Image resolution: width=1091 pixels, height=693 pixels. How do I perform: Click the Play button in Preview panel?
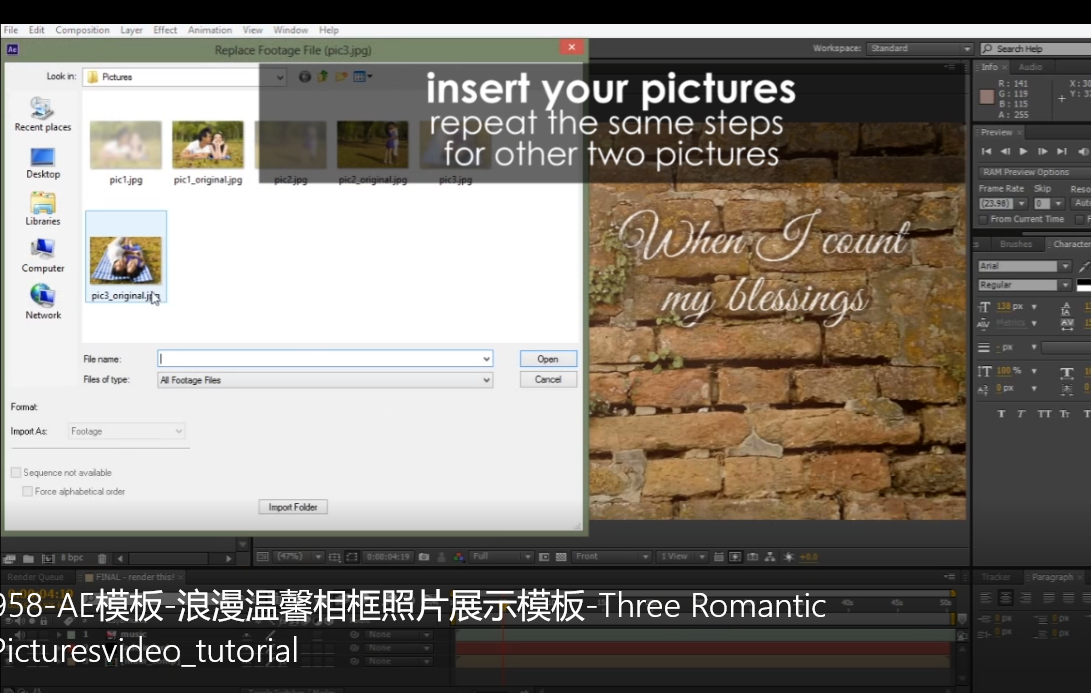(x=1023, y=152)
